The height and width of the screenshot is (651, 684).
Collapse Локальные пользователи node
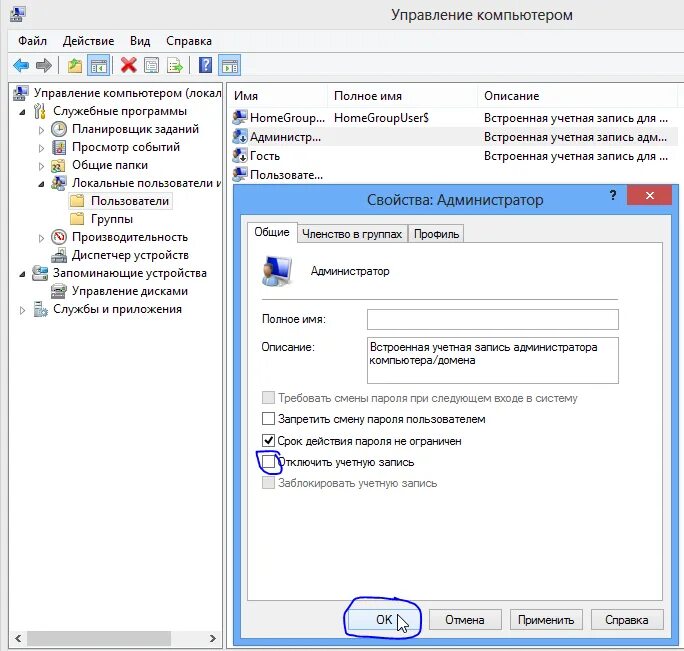point(41,184)
